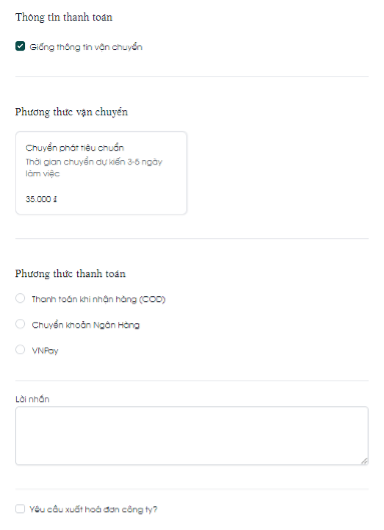Click the 'Phương thức thanh toán' heading

click(70, 273)
